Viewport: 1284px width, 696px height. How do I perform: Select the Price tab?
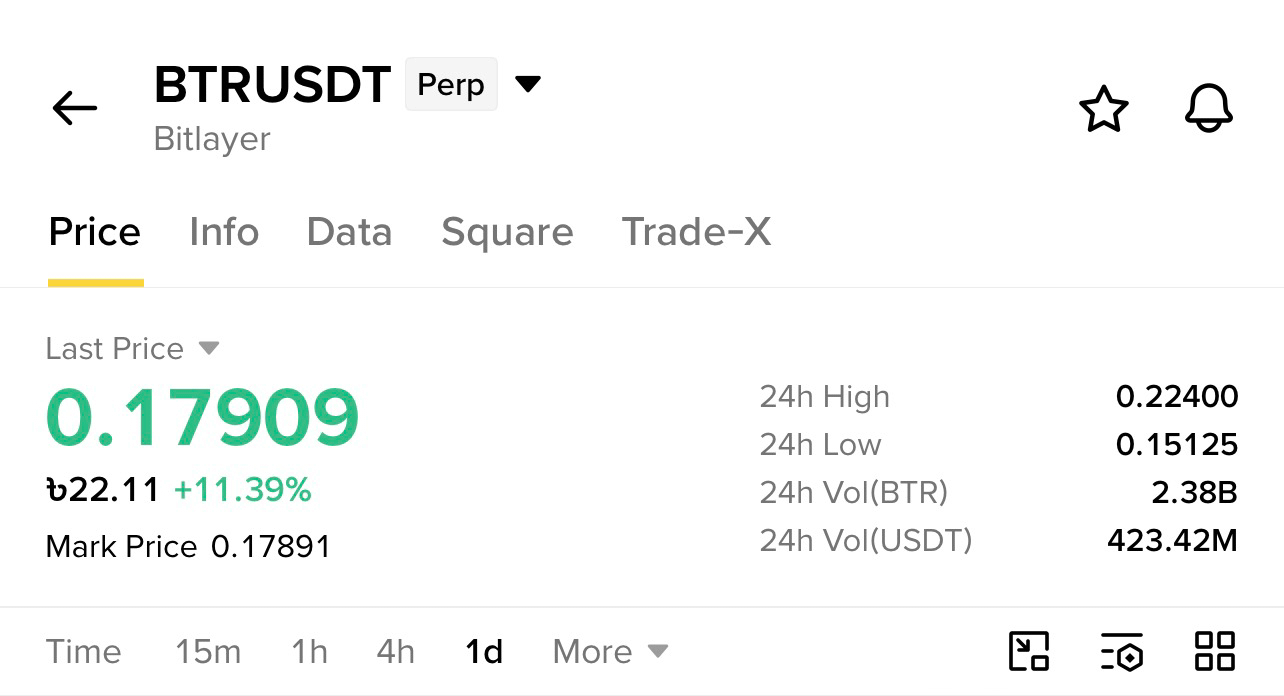click(x=95, y=232)
